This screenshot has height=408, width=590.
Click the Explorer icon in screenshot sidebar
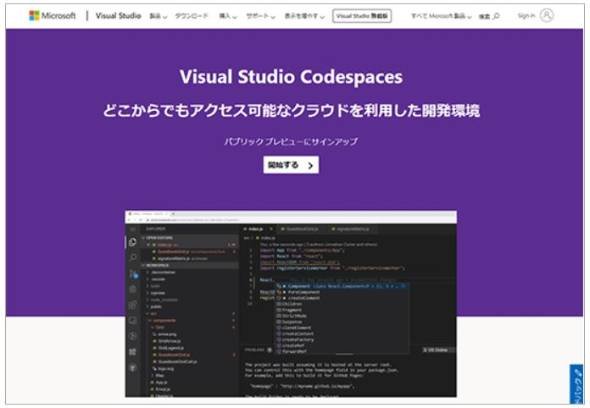tap(133, 242)
